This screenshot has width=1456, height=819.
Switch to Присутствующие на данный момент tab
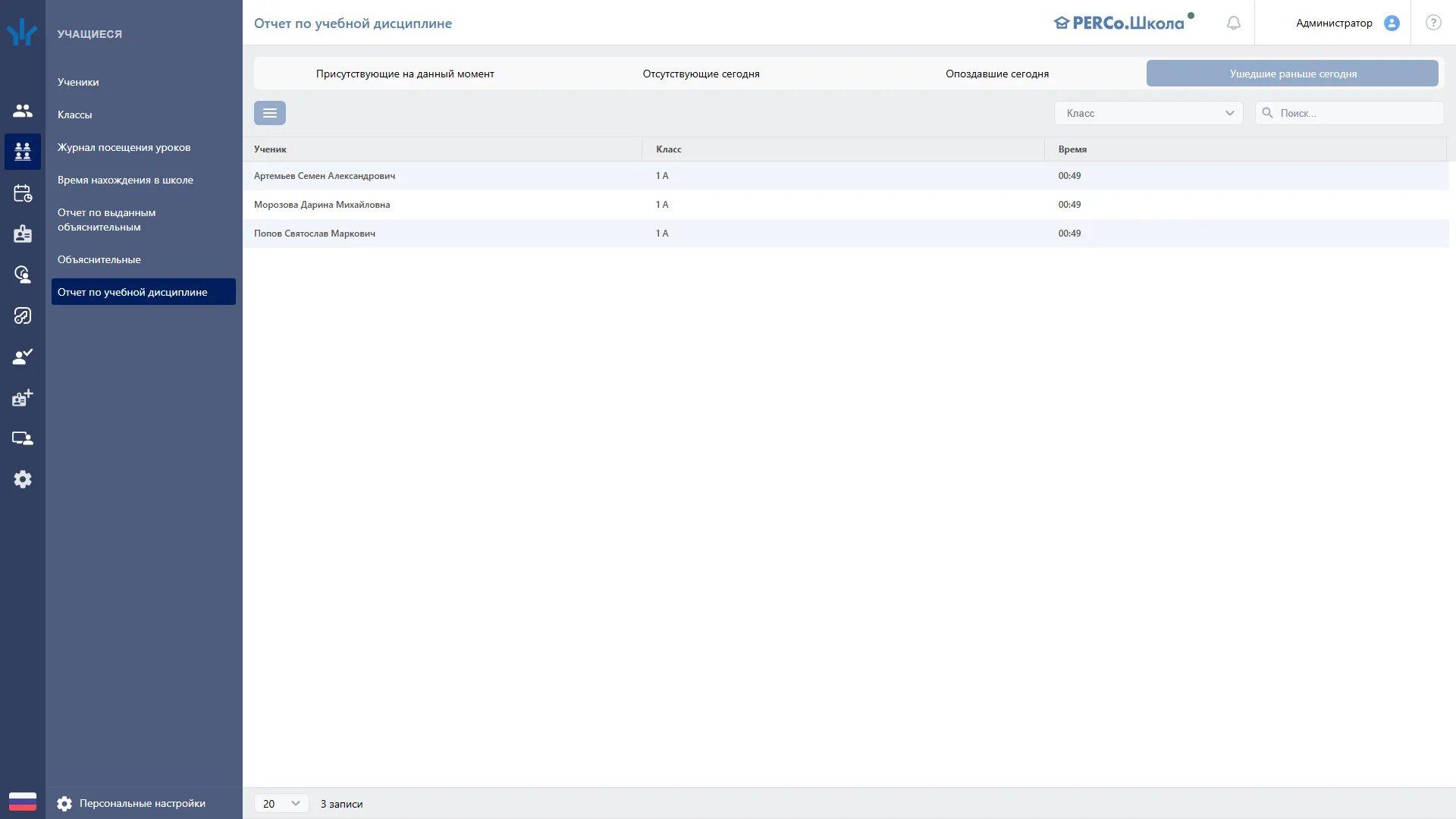[405, 74]
